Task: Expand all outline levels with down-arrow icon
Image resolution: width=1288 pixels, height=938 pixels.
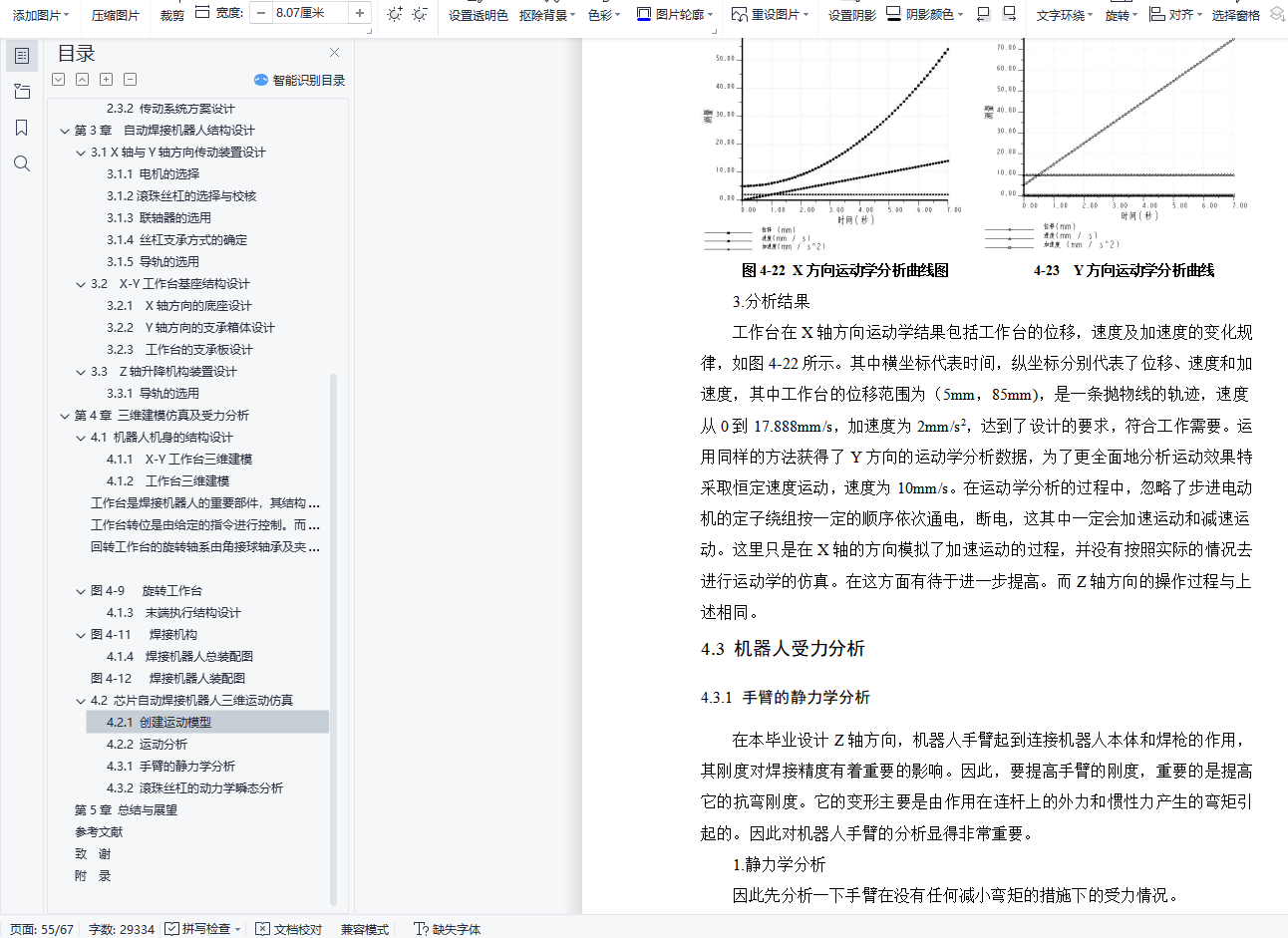Action: point(59,80)
